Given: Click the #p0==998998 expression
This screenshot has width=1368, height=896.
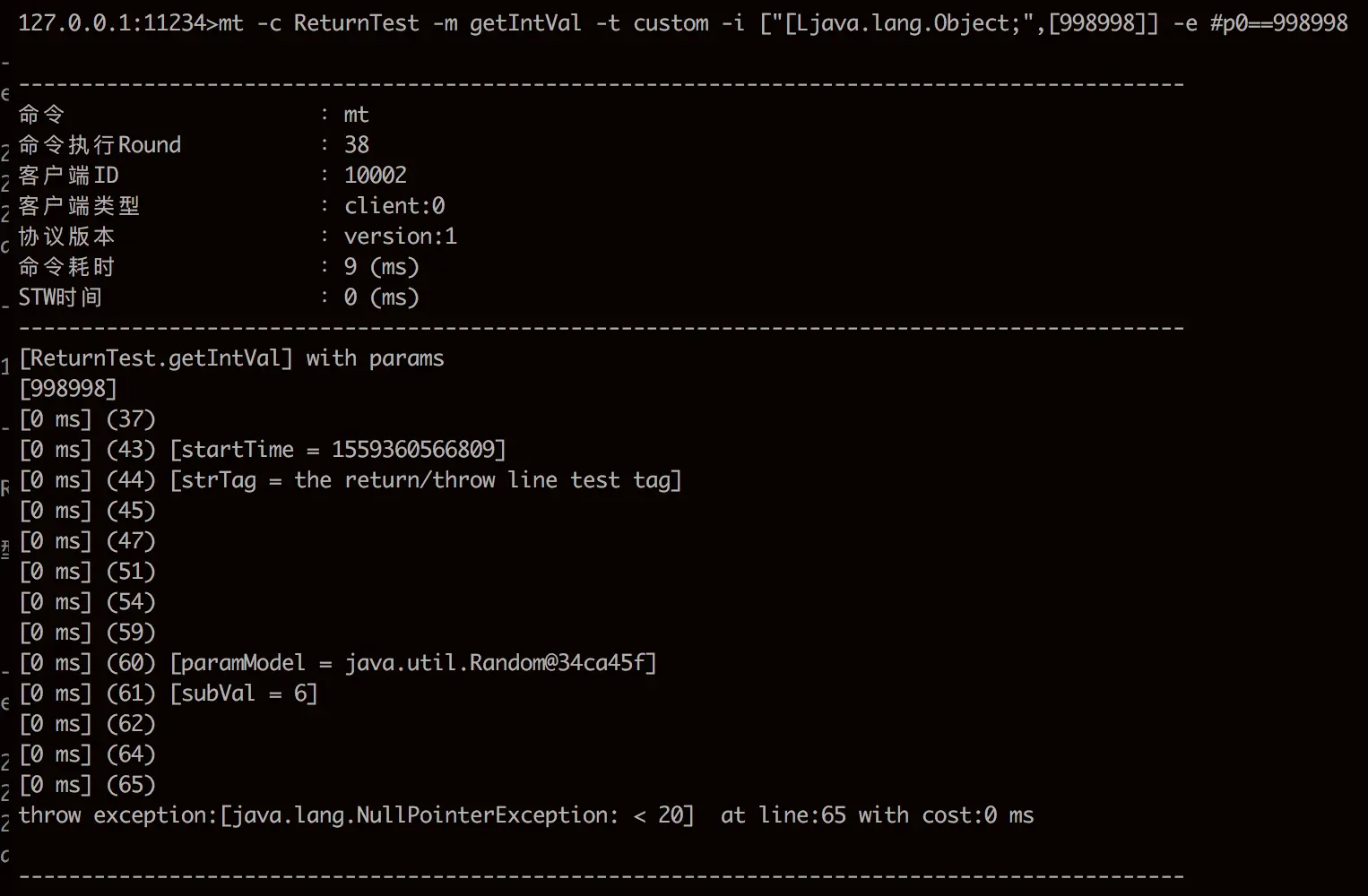Looking at the screenshot, I should pyautogui.click(x=1279, y=23).
